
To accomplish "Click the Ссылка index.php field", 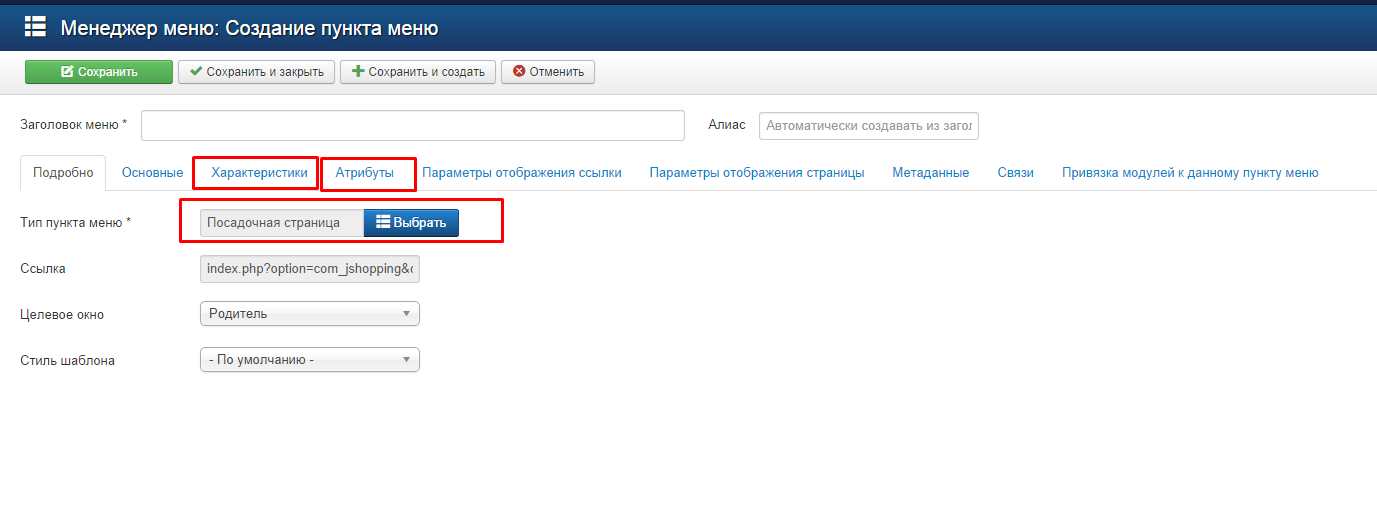I will [310, 269].
